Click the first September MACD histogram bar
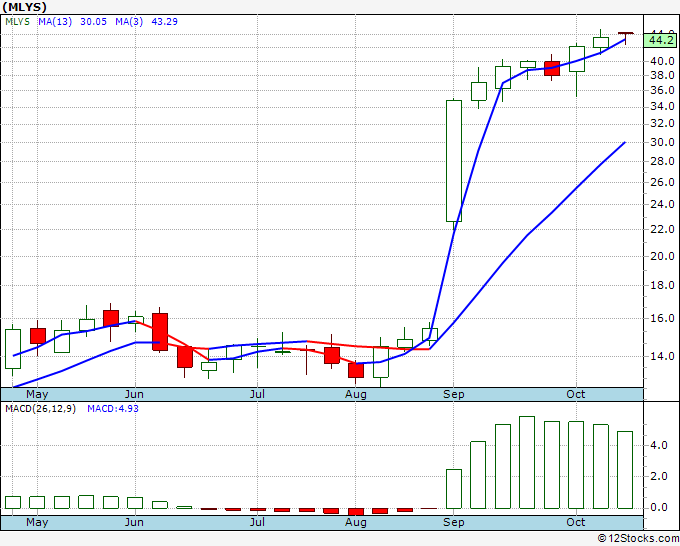680x546 pixels. 454,489
